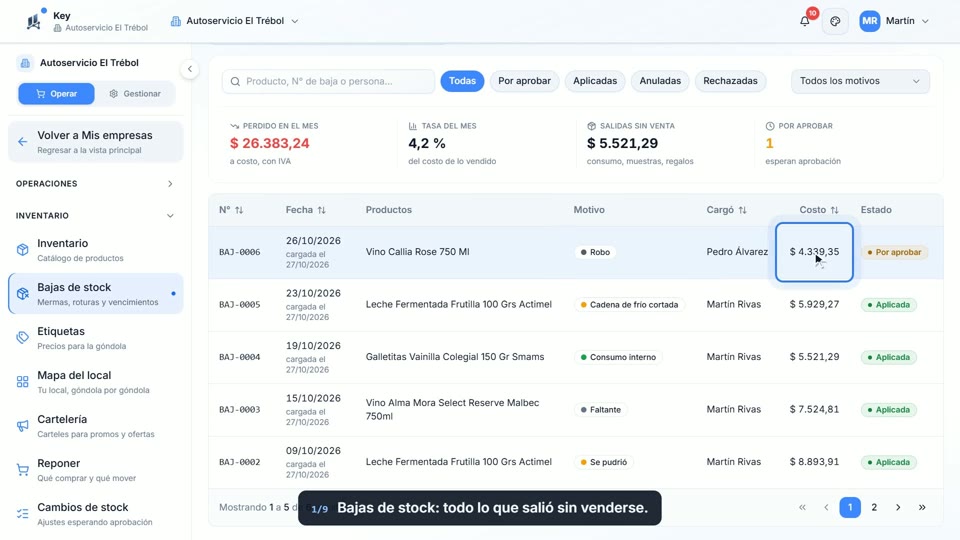Viewport: 960px width, 540px height.
Task: Filter by Anuladas
Action: (x=660, y=81)
